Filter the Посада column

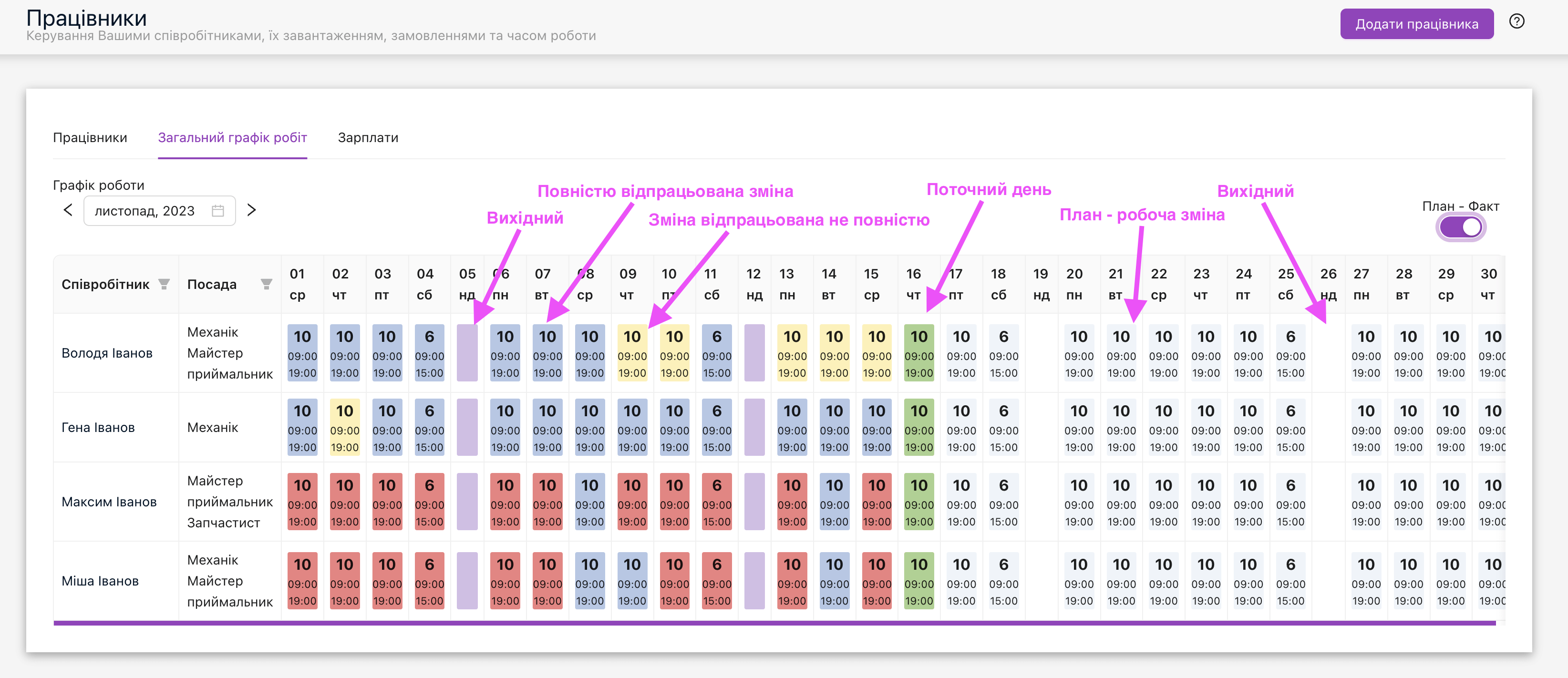coord(266,284)
